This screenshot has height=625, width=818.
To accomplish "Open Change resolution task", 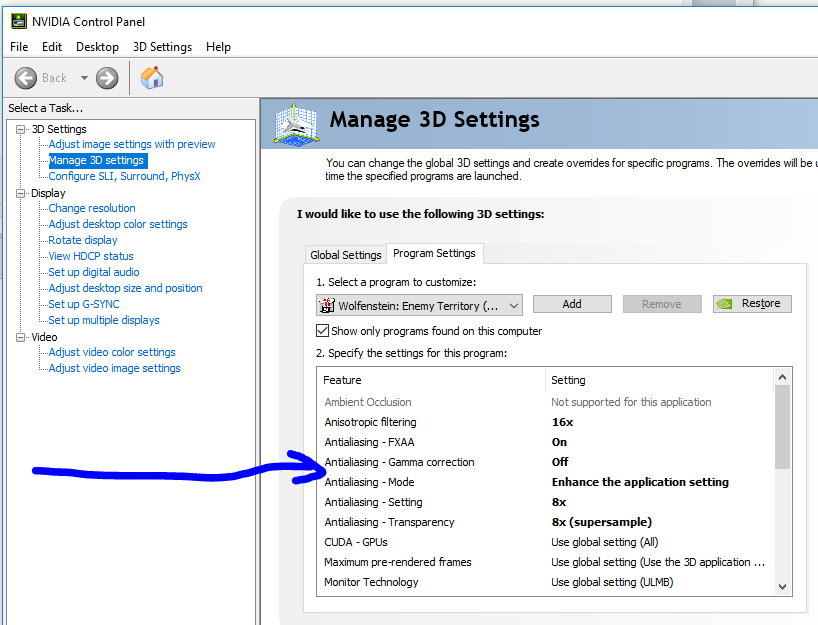I will [x=92, y=208].
